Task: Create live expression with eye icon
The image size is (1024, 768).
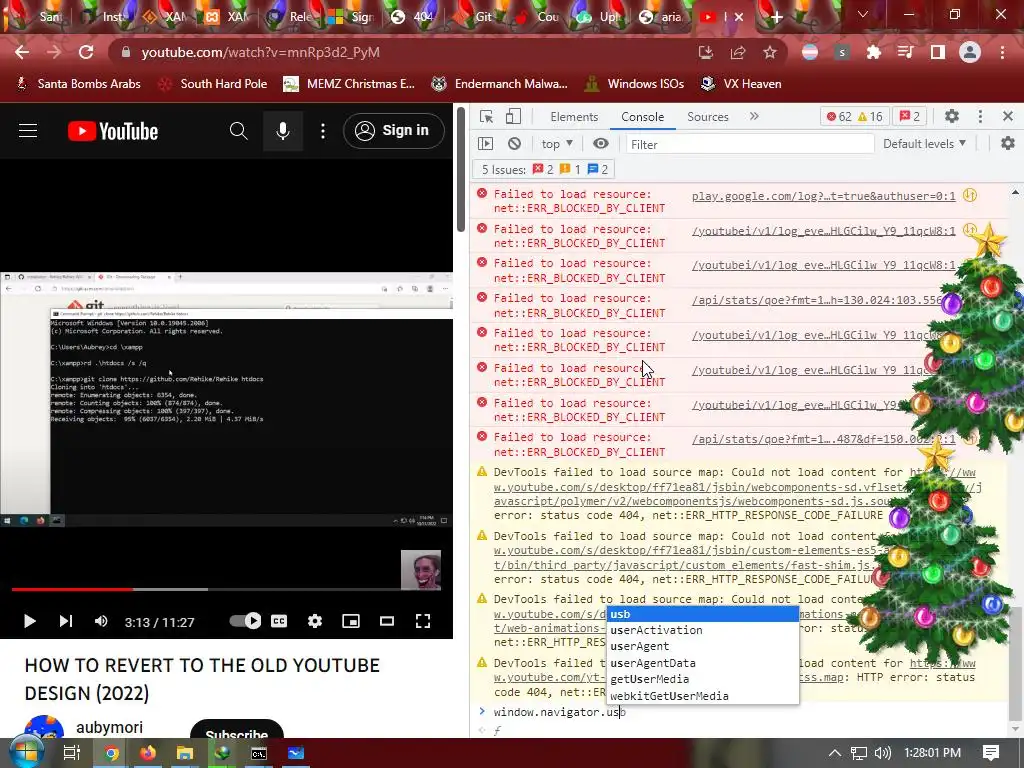Action: pyautogui.click(x=601, y=144)
